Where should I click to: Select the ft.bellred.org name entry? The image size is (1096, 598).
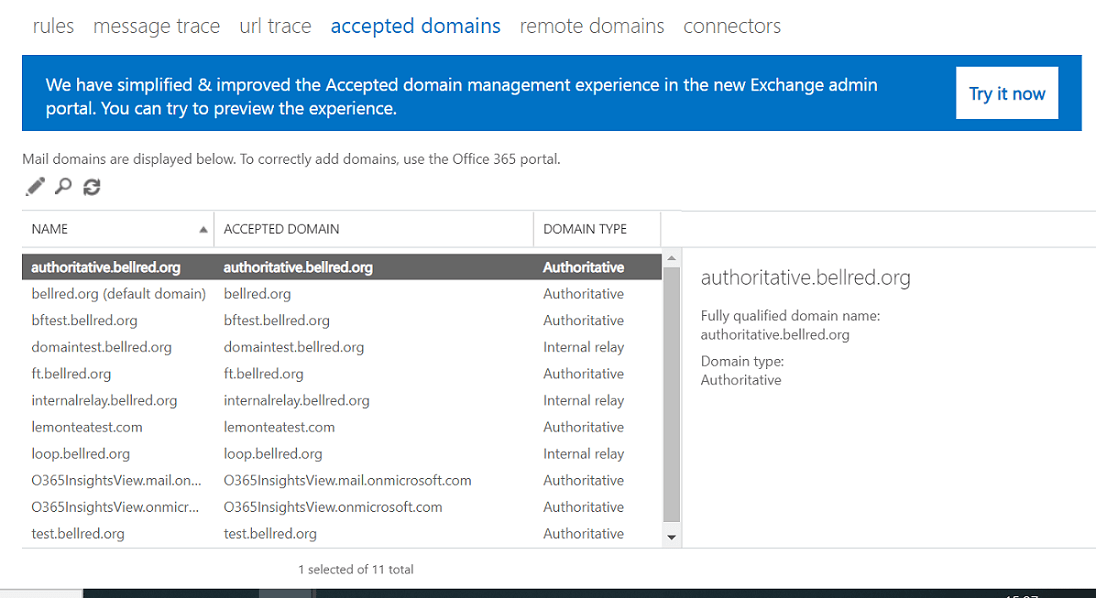pyautogui.click(x=71, y=374)
